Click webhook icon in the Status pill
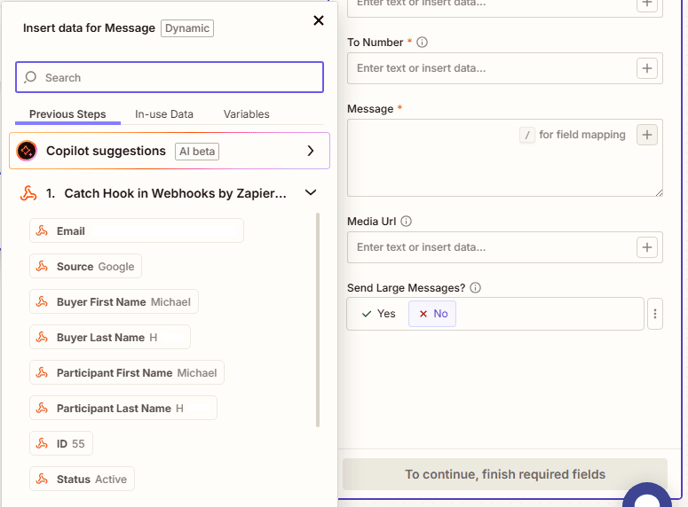This screenshot has height=507, width=688. pos(42,479)
